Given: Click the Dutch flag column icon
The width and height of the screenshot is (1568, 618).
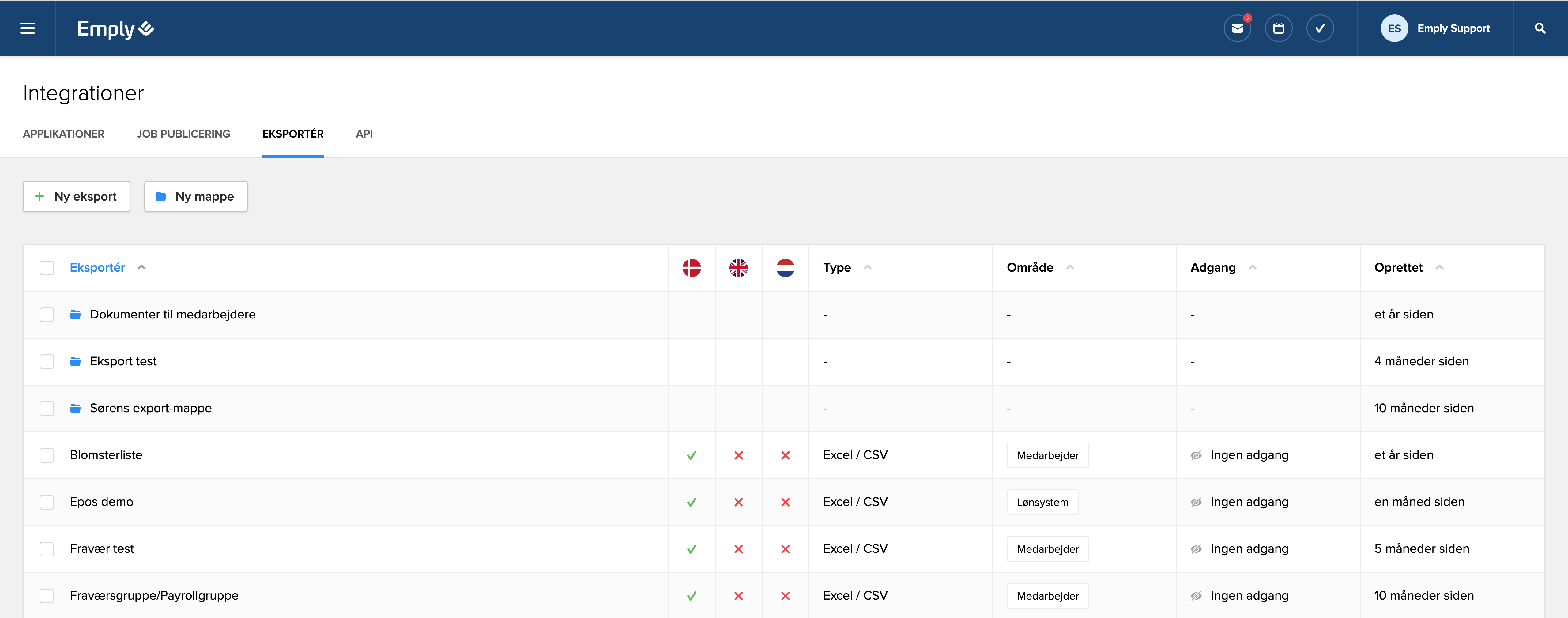Looking at the screenshot, I should [785, 268].
